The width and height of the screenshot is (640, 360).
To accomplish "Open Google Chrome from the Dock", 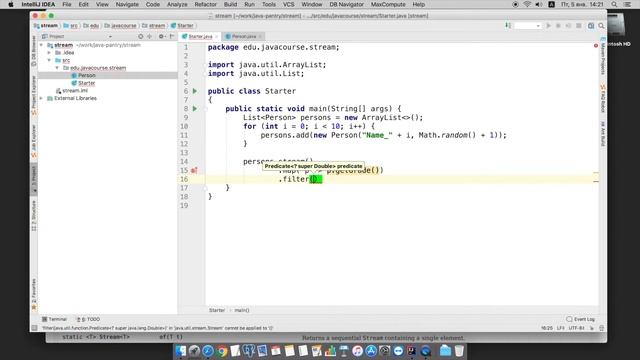I will pos(222,351).
